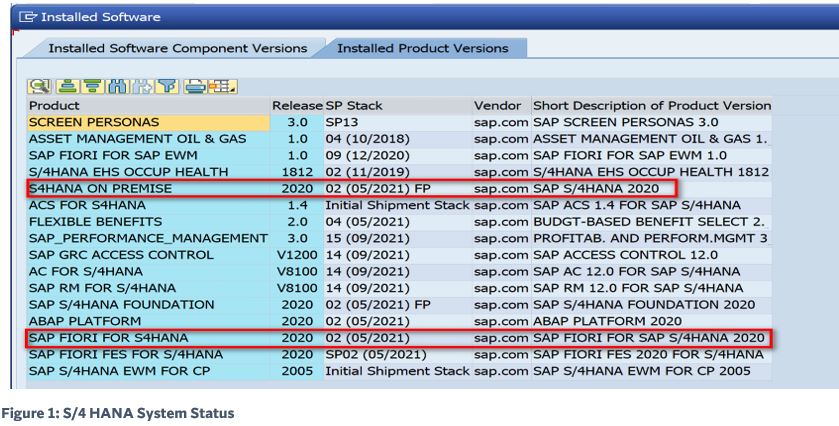Screen dimensions: 839x426
Task: Click release 1.4 cell
Action: (297, 205)
